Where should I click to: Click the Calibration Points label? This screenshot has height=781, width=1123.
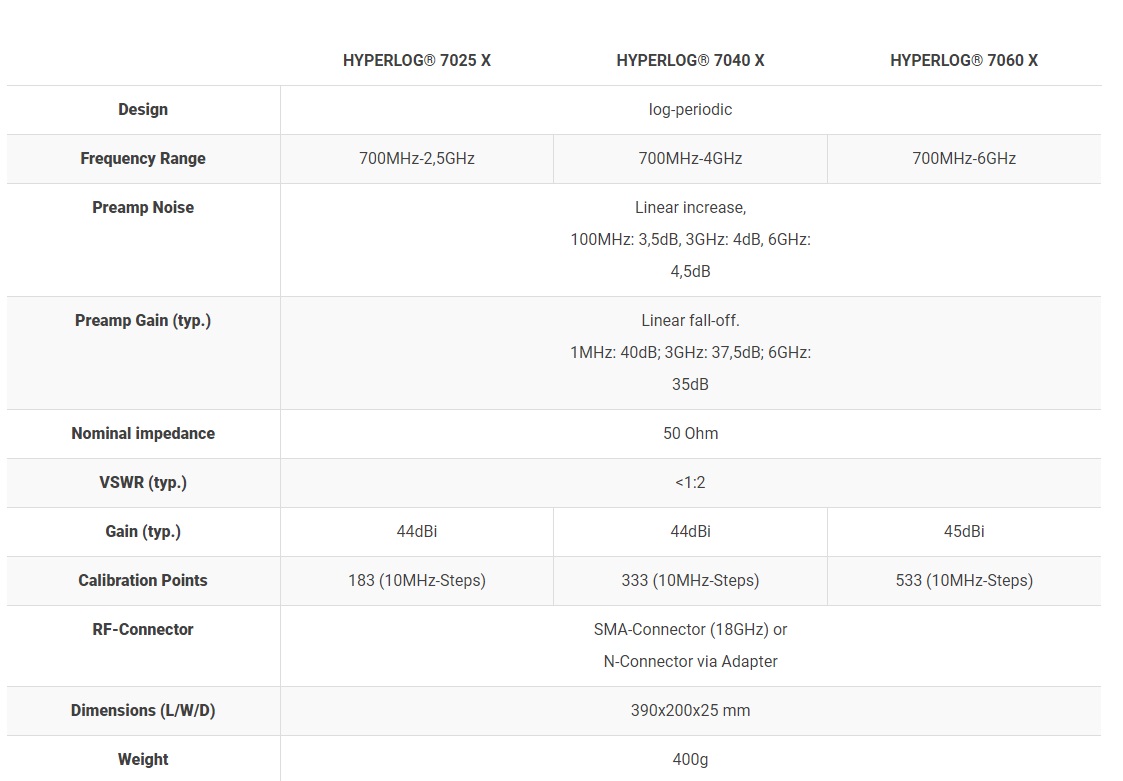pos(143,580)
